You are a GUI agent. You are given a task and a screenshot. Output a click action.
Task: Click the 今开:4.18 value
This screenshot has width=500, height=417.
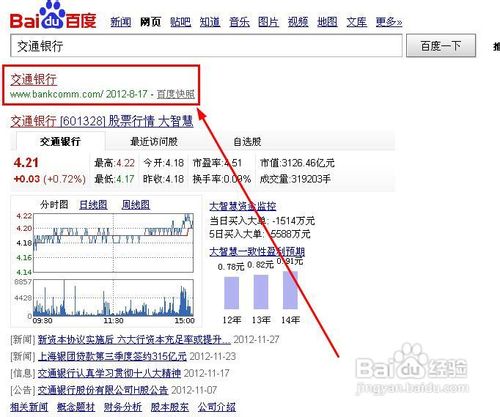164,163
